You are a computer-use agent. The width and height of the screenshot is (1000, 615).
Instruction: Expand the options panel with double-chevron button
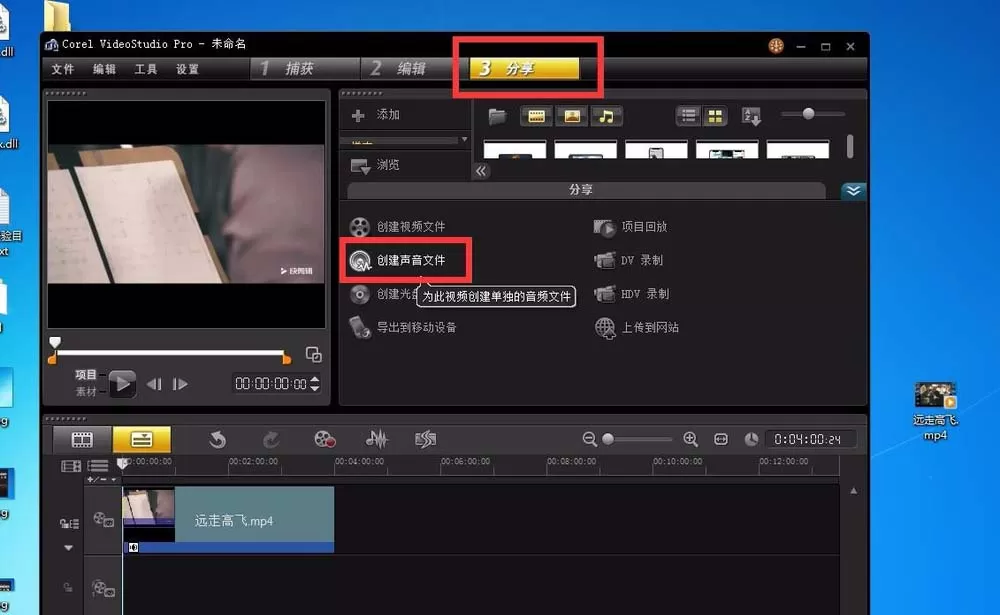coord(853,191)
